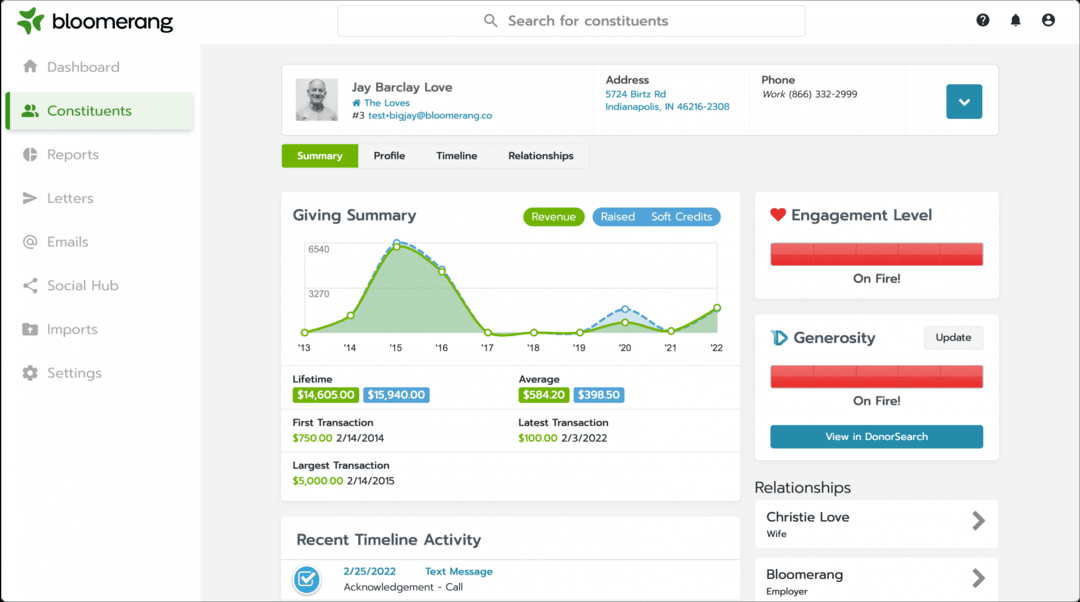Image resolution: width=1080 pixels, height=602 pixels.
Task: Click the help question mark icon
Action: tap(983, 20)
